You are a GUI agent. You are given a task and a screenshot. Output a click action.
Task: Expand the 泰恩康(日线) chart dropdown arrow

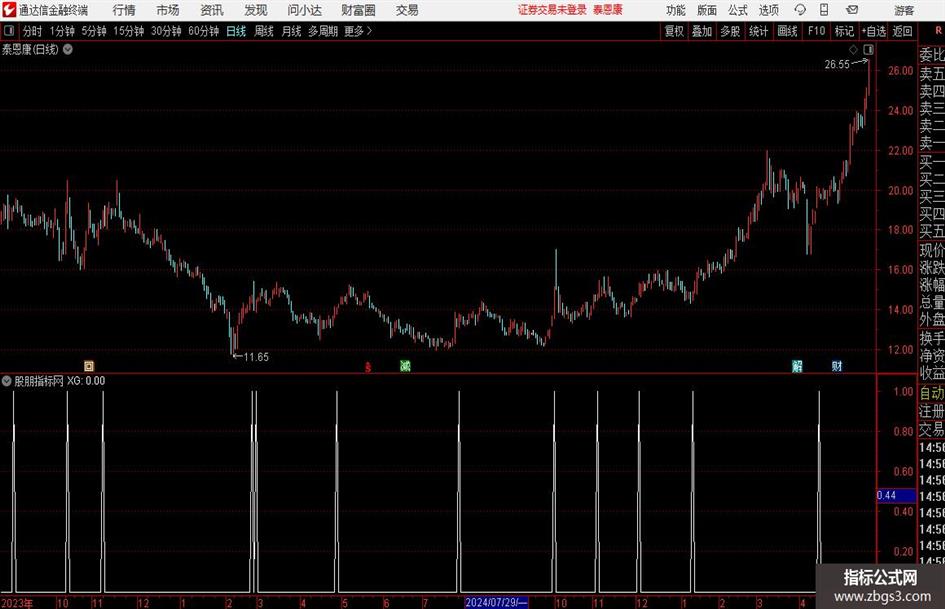tap(68, 49)
